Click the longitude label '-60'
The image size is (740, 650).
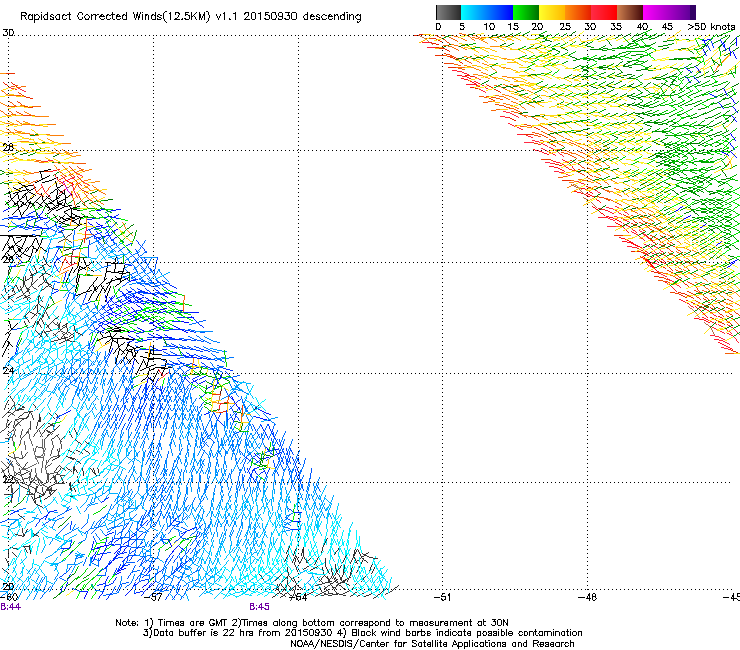click(9, 597)
